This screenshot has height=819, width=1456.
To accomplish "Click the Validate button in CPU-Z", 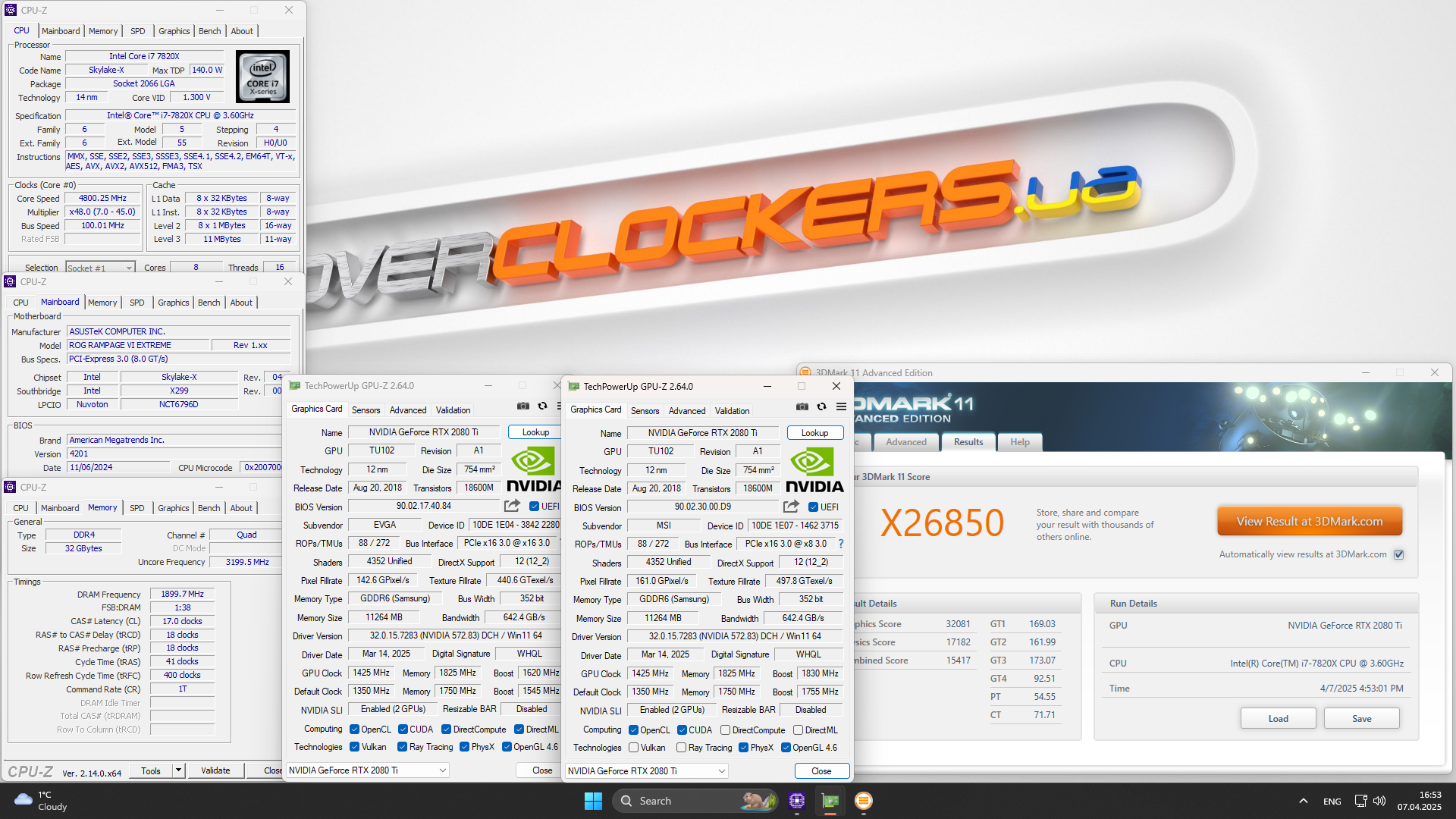I will pos(215,770).
